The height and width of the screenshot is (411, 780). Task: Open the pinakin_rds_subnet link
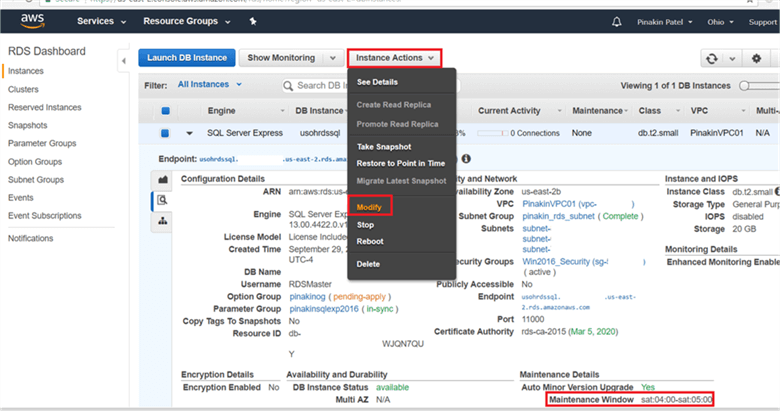click(x=558, y=216)
